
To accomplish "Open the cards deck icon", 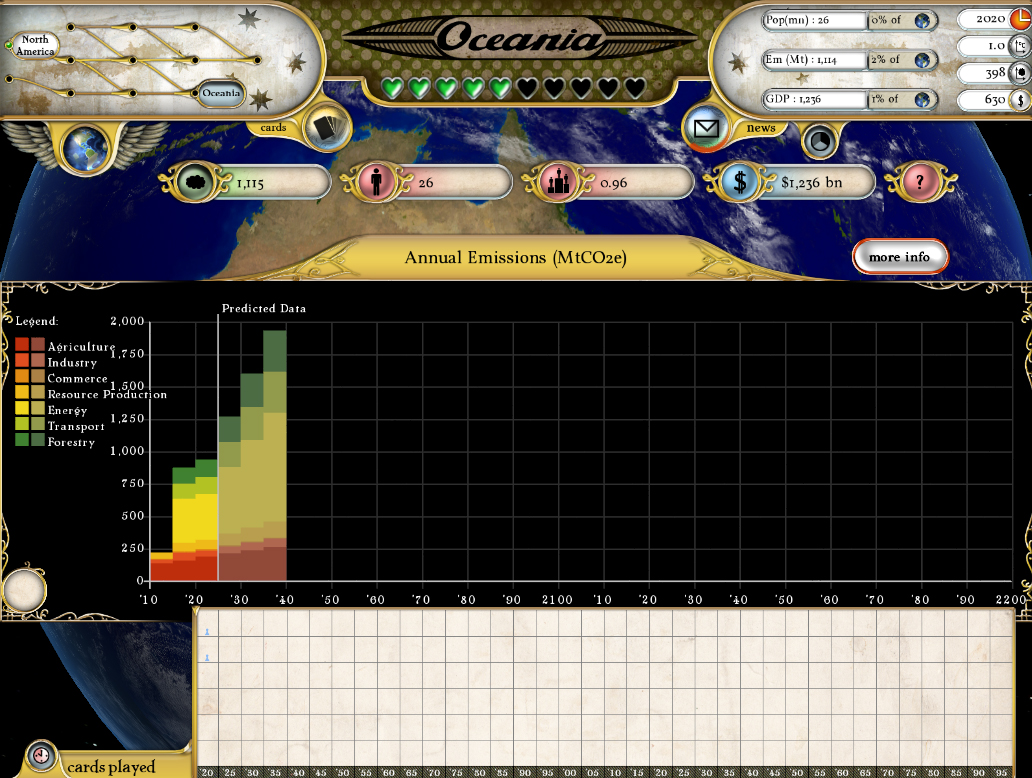I will 325,126.
